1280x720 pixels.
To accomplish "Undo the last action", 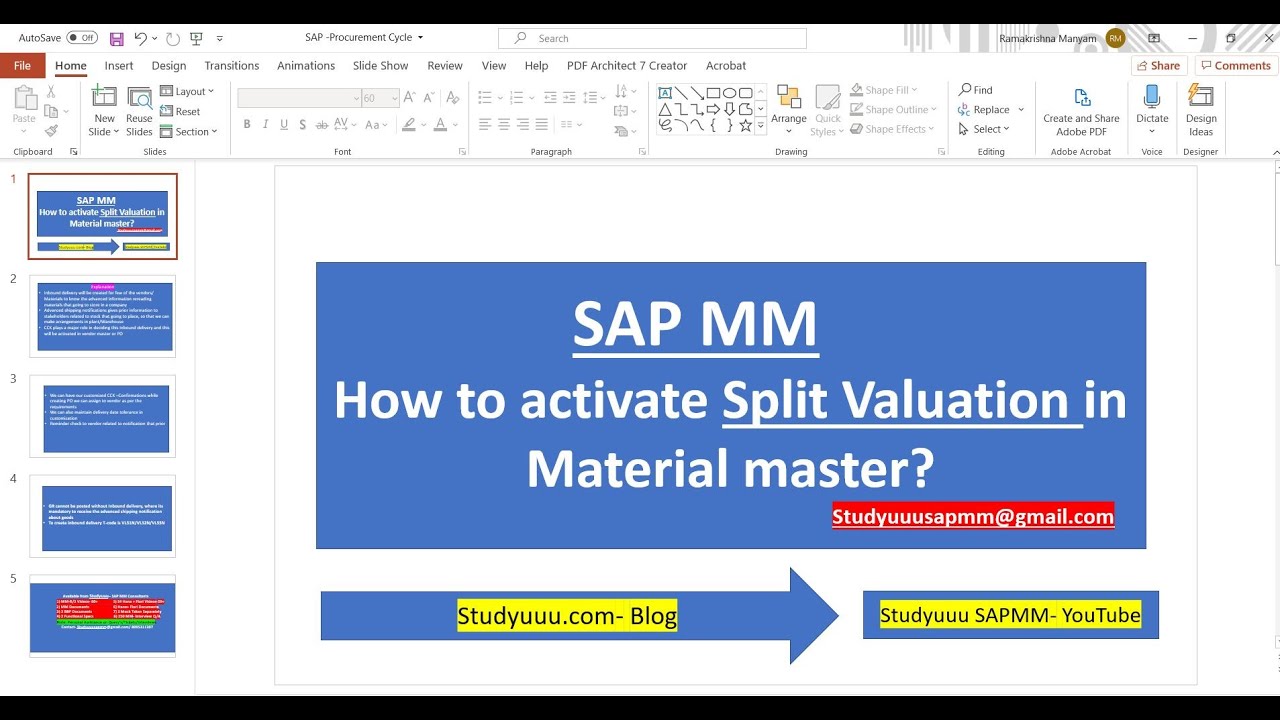I will pyautogui.click(x=140, y=38).
